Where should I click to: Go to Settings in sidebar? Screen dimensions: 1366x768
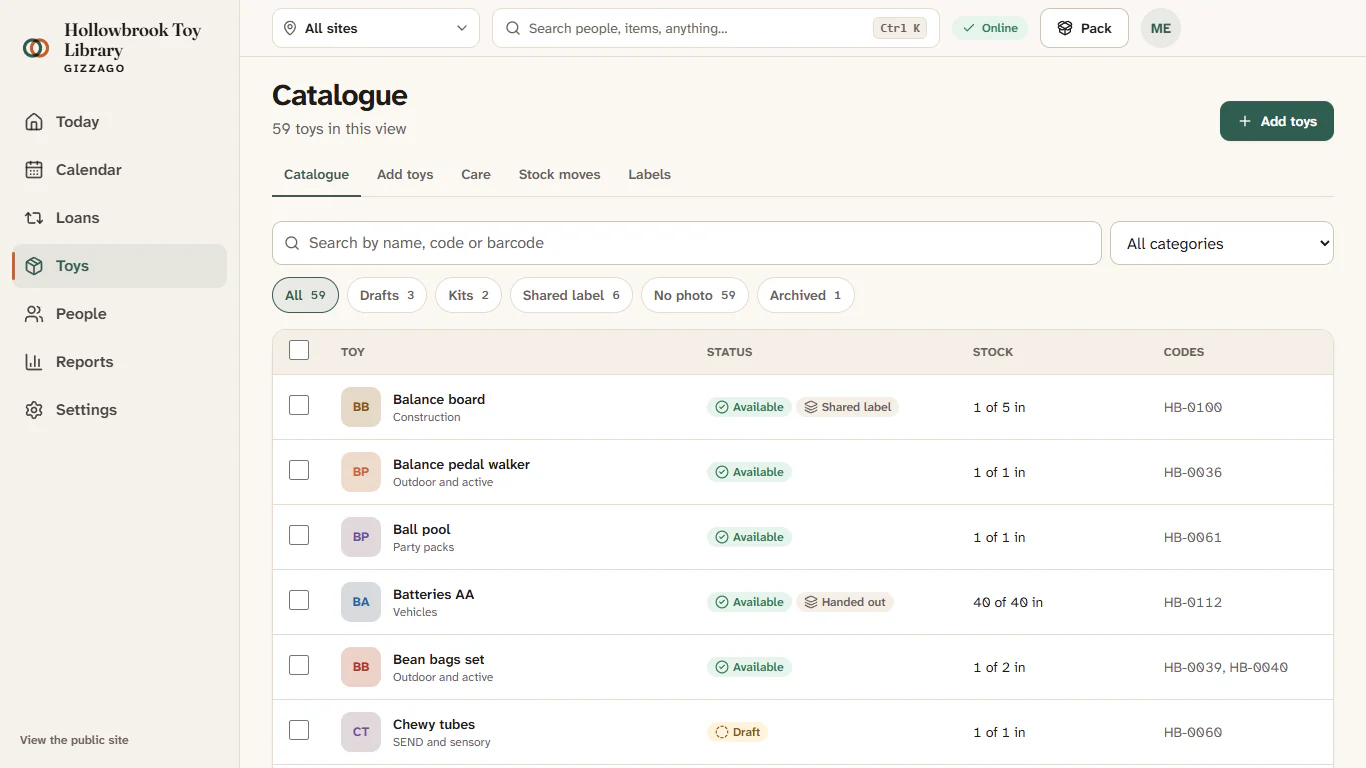(x=120, y=410)
